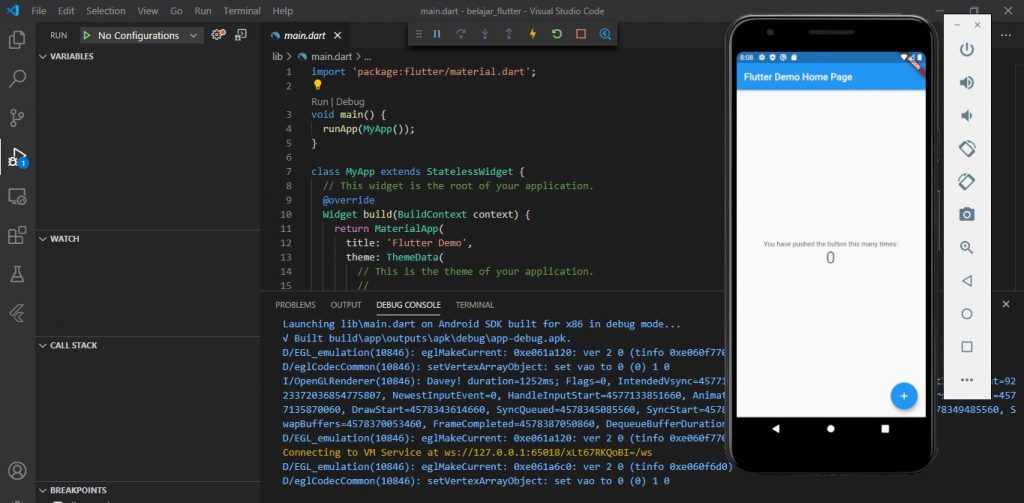Screen dimensions: 1024x503
Task: Click main.dart in the breadcrumb
Action: click(x=330, y=57)
